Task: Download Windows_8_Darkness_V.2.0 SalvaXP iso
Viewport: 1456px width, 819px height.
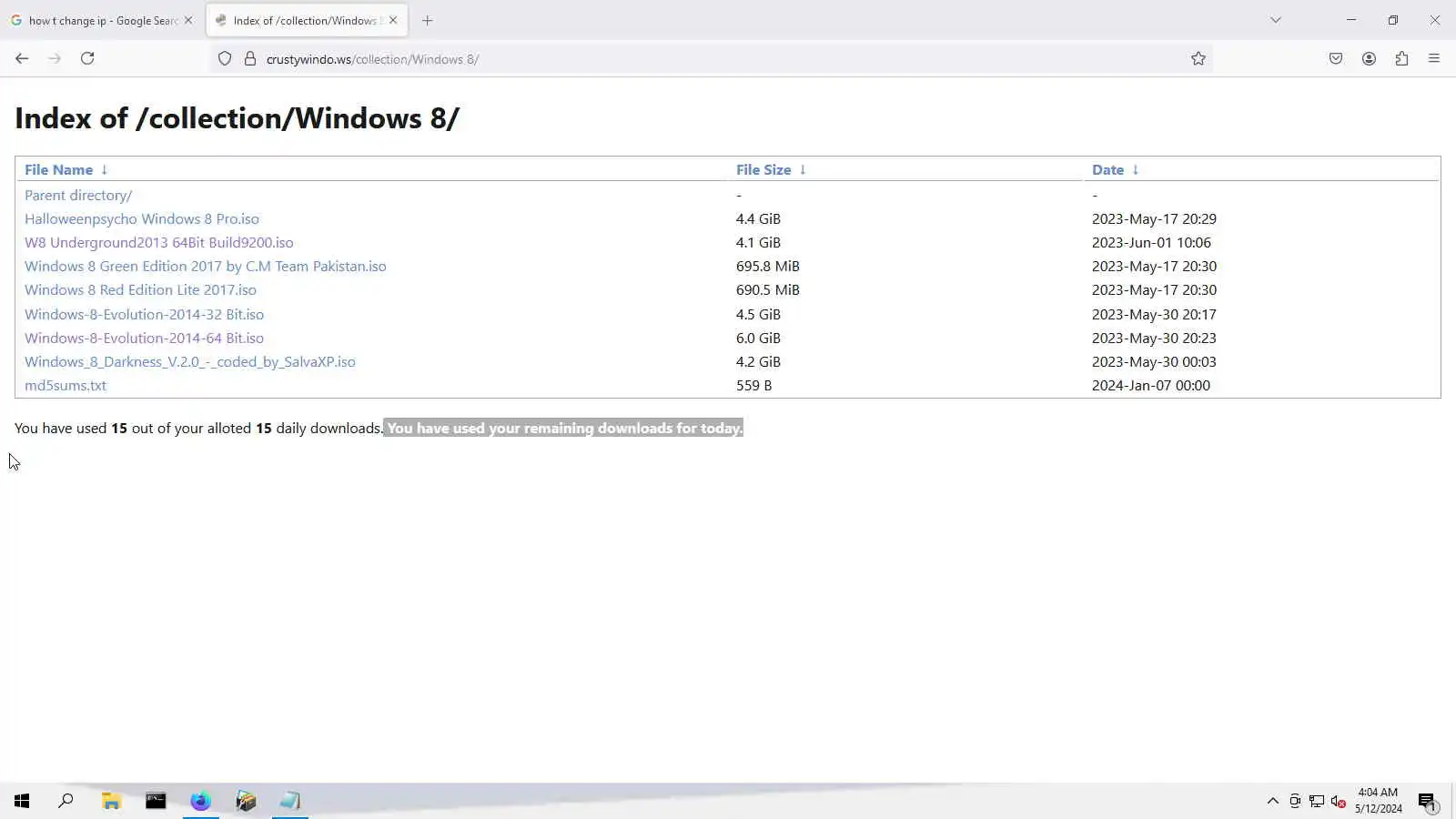Action: [x=190, y=361]
